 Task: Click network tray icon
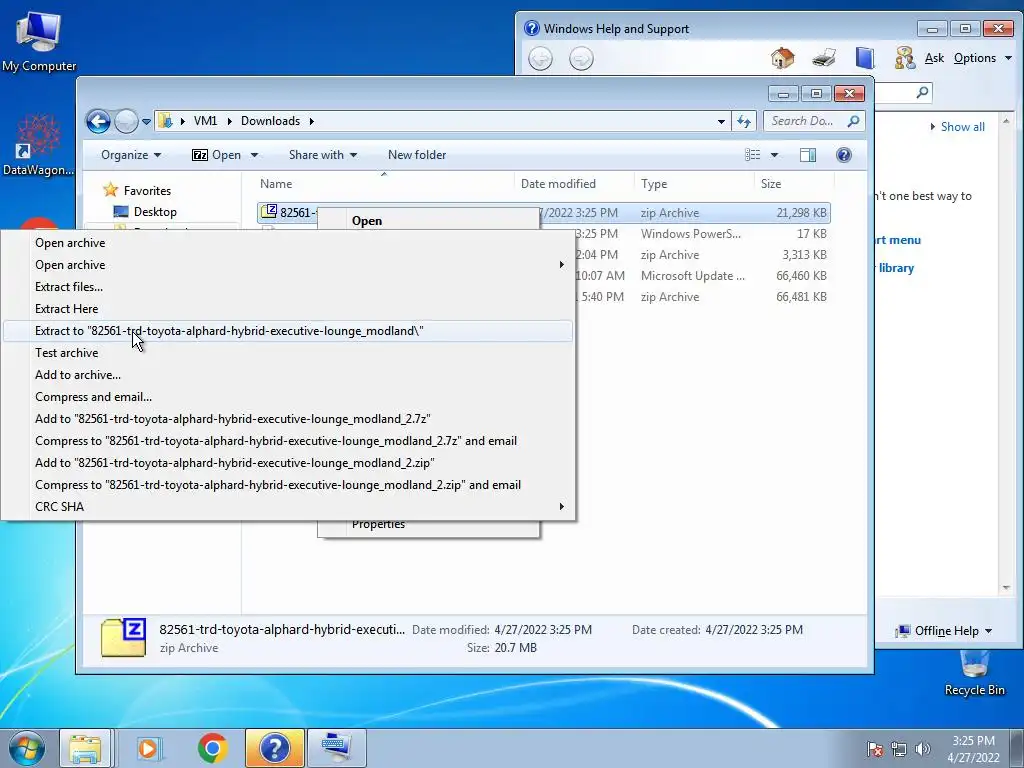coord(899,749)
